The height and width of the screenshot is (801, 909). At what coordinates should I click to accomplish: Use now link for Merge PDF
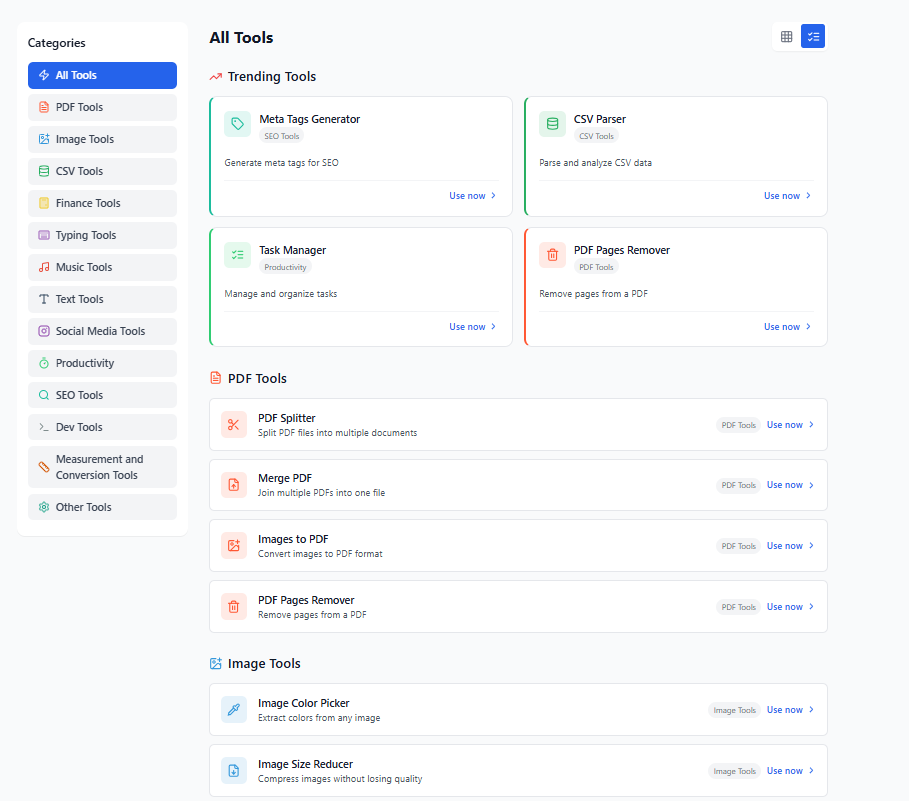click(x=790, y=485)
